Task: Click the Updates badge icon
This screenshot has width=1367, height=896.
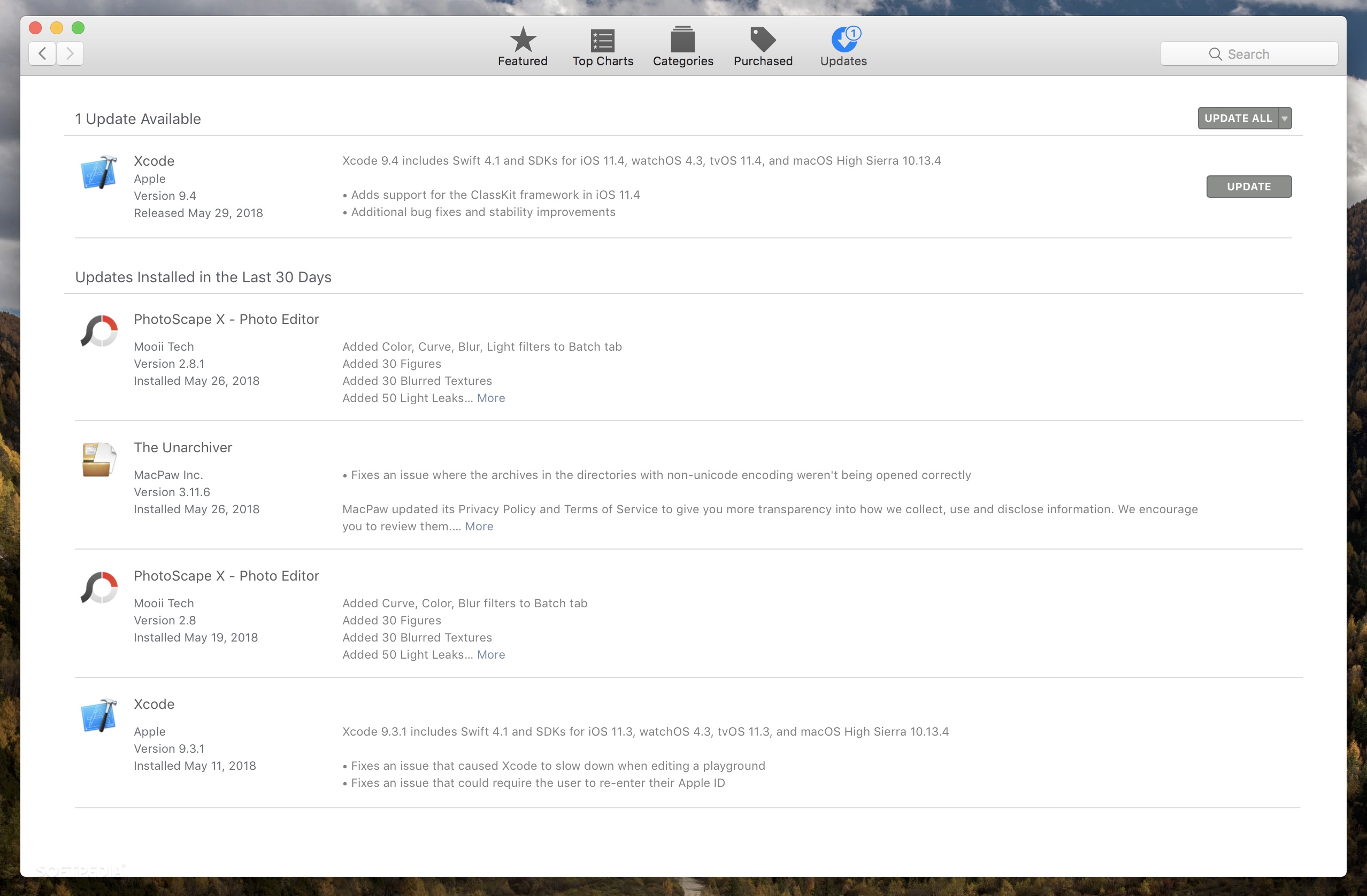Action: pos(843,40)
